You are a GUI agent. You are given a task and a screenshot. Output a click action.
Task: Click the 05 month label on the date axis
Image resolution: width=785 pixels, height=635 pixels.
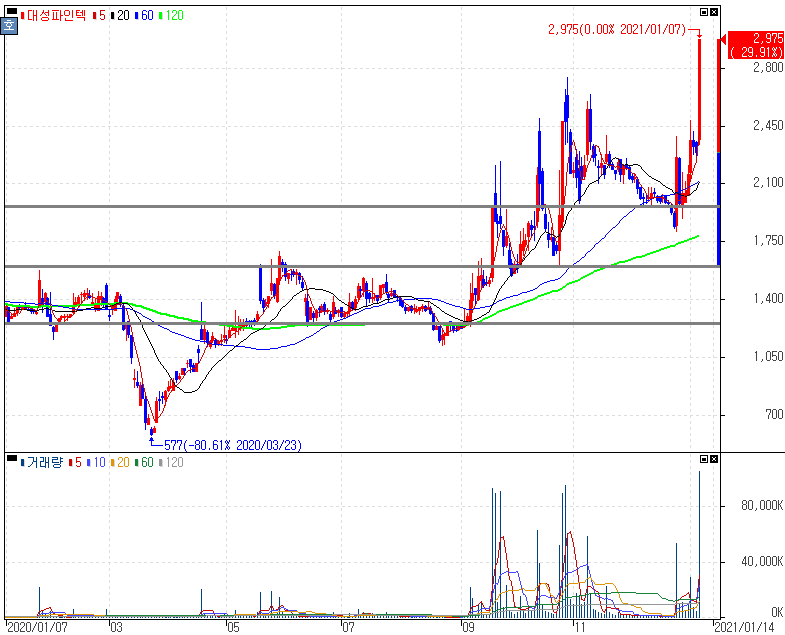(x=233, y=627)
